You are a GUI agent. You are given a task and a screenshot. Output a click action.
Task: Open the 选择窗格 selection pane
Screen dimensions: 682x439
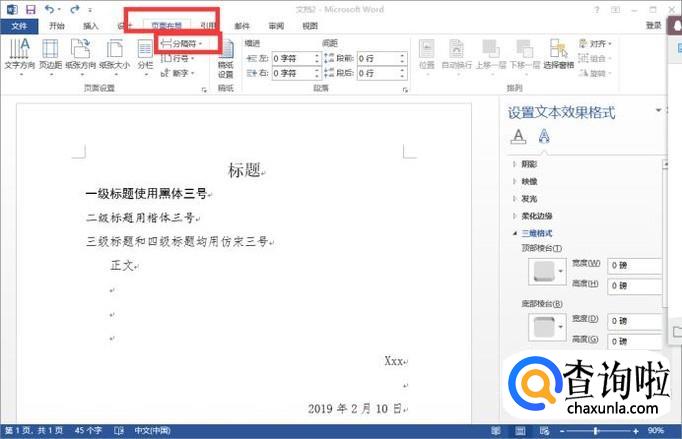click(x=558, y=54)
